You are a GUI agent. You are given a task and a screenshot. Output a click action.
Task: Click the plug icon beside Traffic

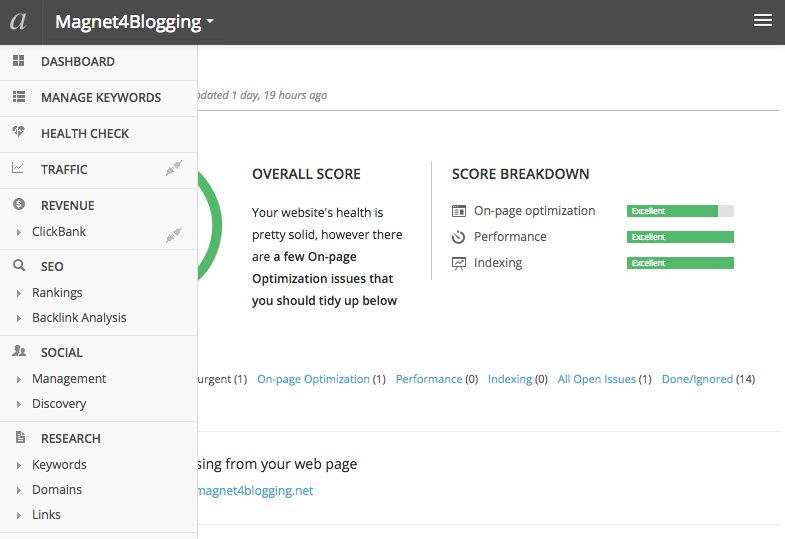(x=174, y=168)
